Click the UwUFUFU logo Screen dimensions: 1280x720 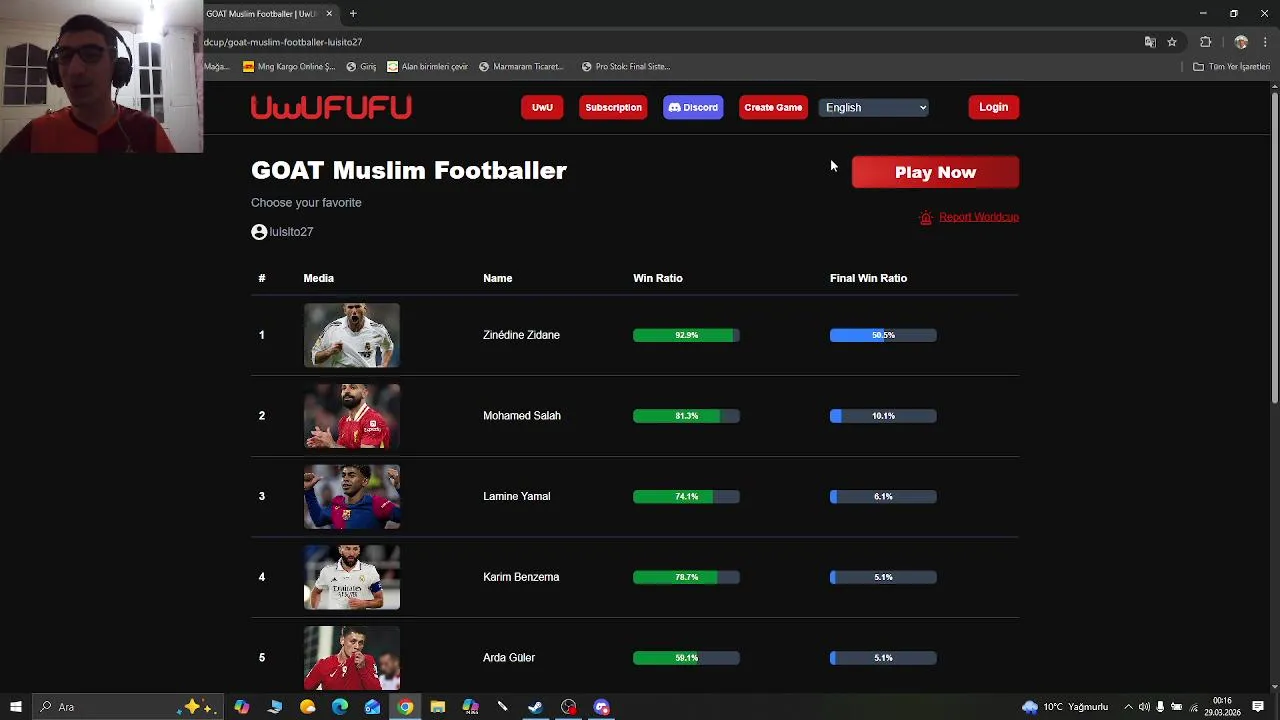click(331, 107)
